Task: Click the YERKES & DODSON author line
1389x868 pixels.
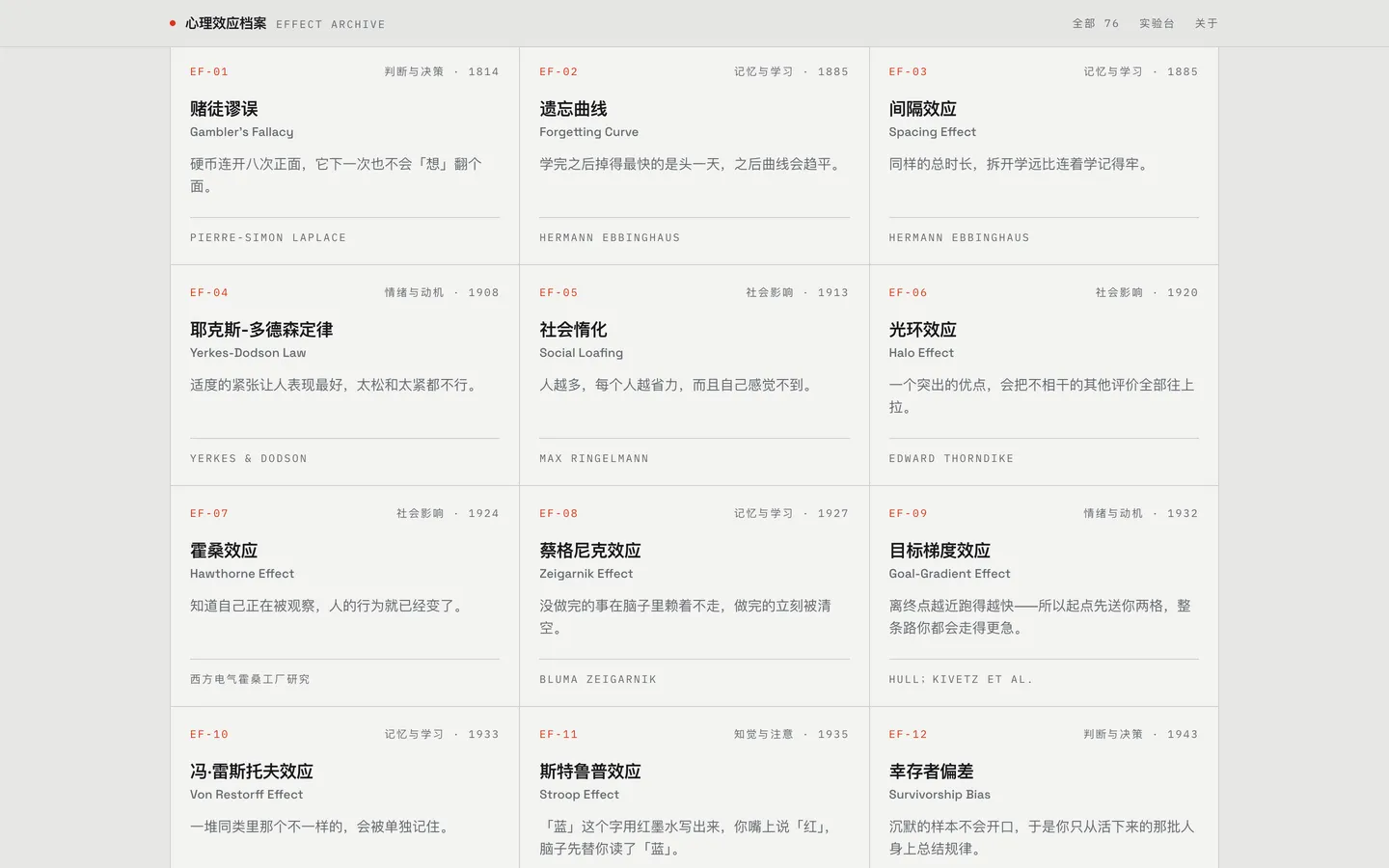Action: [x=249, y=458]
